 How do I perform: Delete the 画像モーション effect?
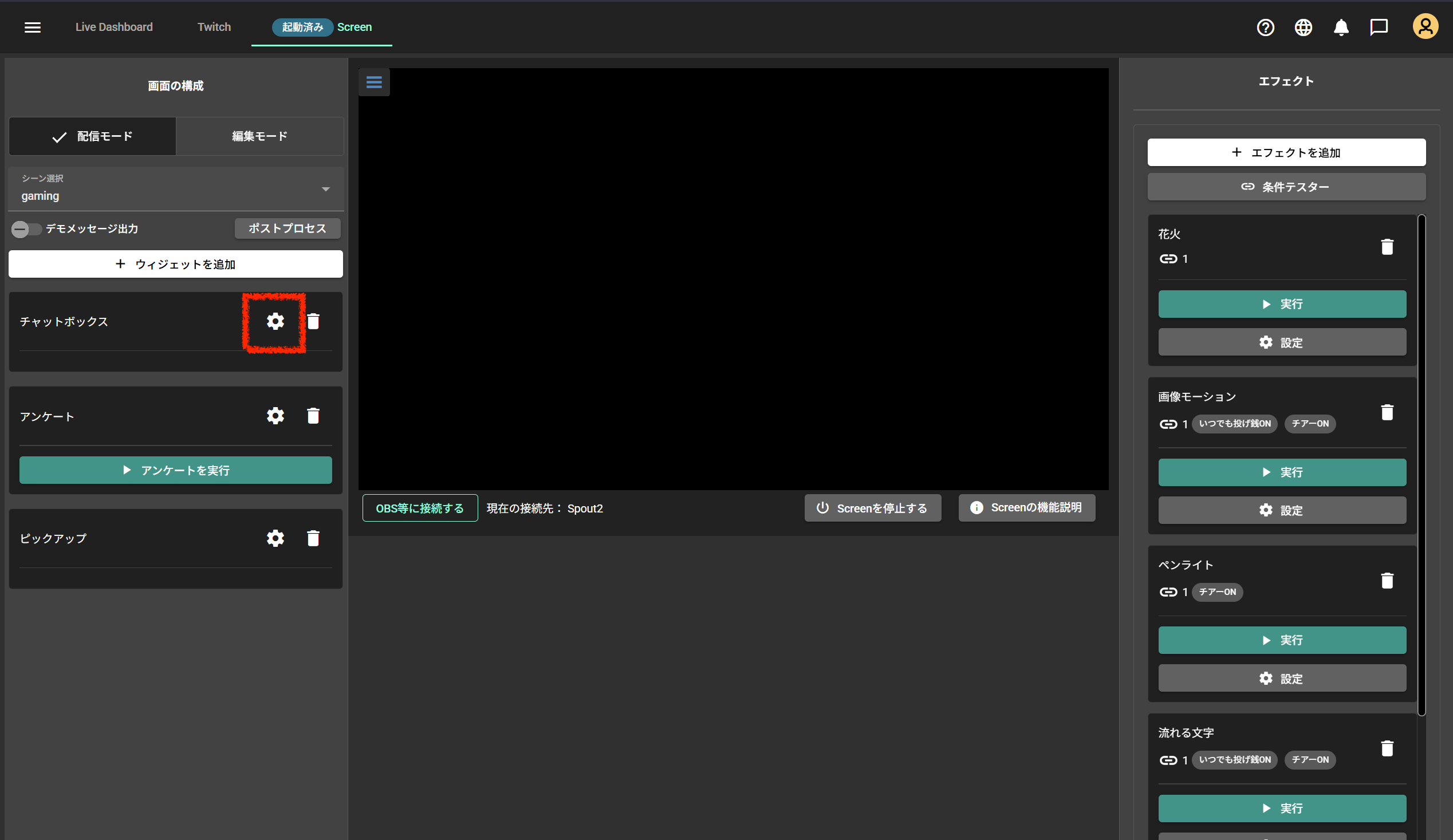coord(1387,412)
